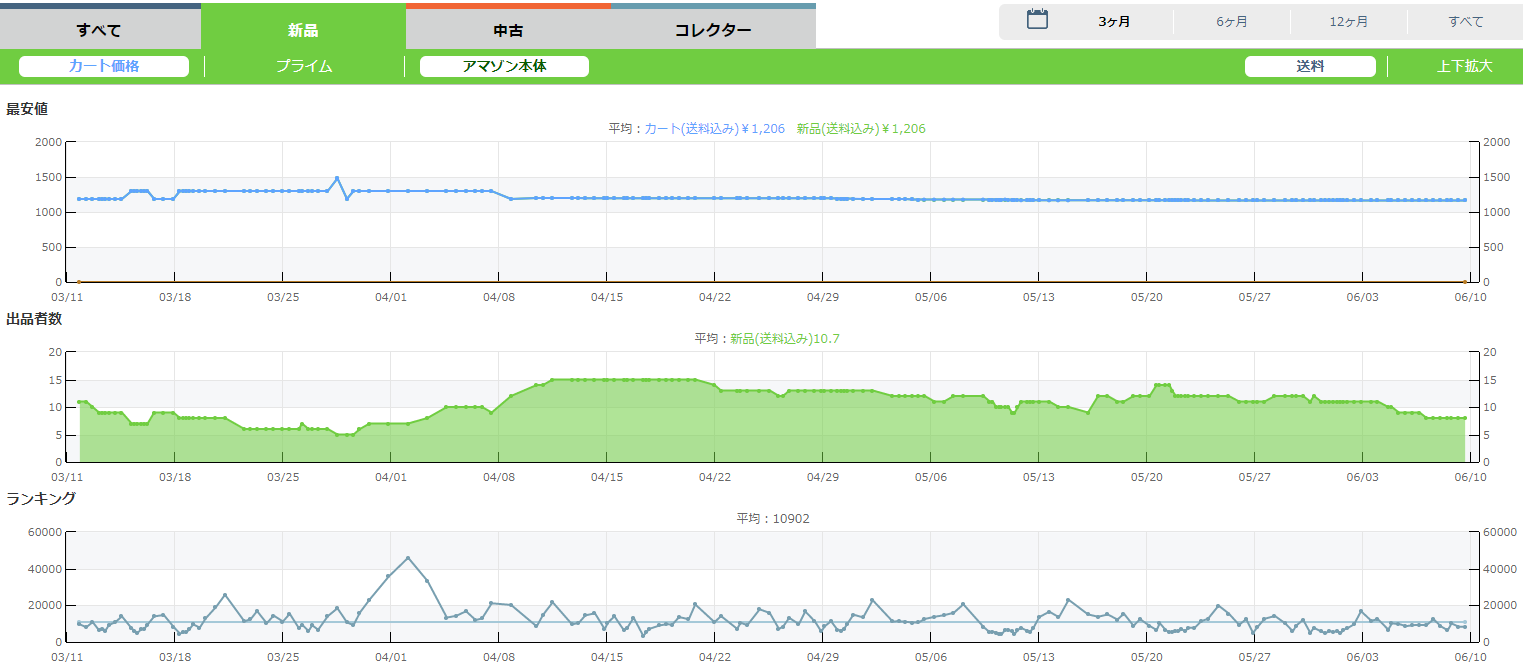Screen dimensions: 1523x669
Task: Toggle the アマゾン本体 filter
Action: pos(504,67)
